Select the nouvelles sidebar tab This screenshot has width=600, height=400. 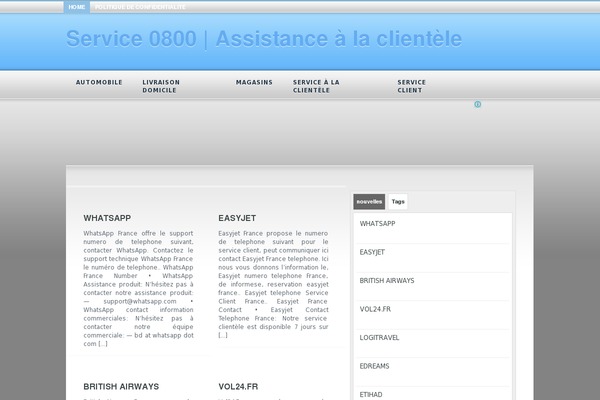pos(369,202)
